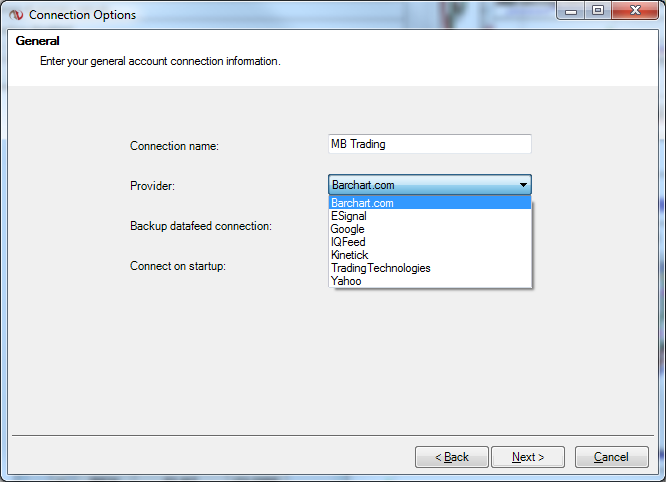
Task: Select IQFeed in the dropdown list
Action: 348,242
